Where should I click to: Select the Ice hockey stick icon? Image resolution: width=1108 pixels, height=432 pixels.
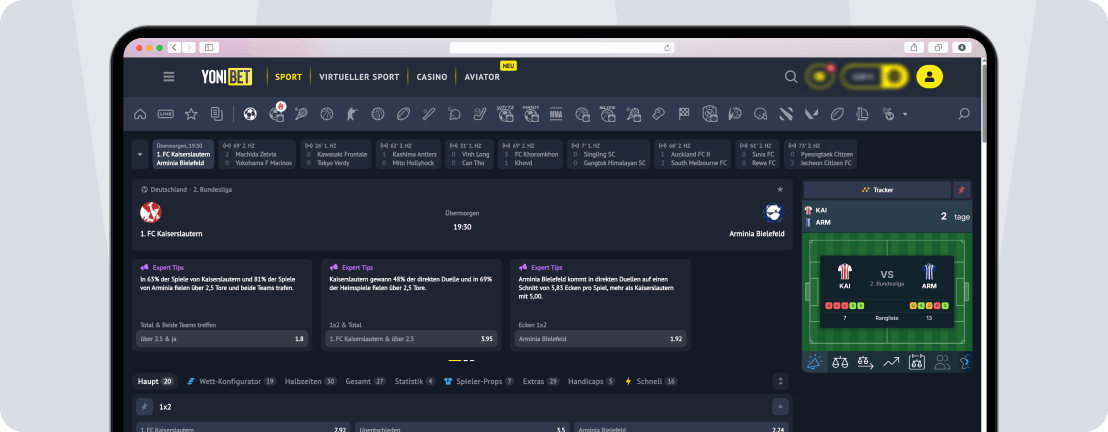coord(480,114)
